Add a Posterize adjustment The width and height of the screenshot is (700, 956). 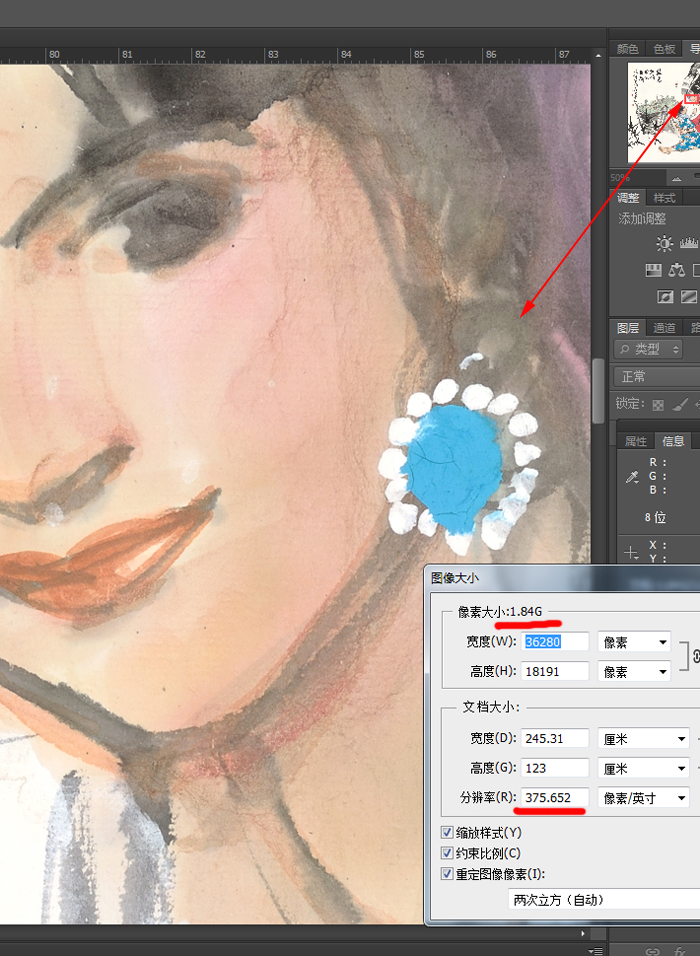tap(689, 297)
